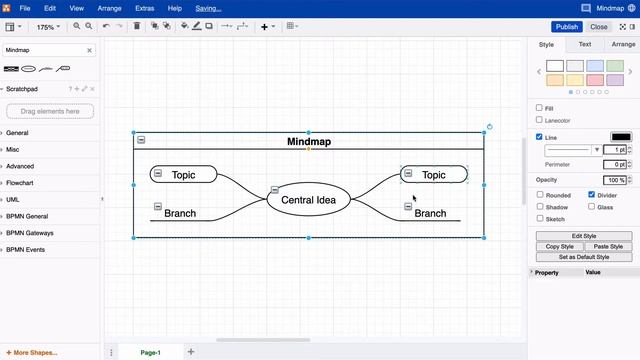This screenshot has width=640, height=360.
Task: Select the curved branch shape thumbnail
Action: (46, 69)
